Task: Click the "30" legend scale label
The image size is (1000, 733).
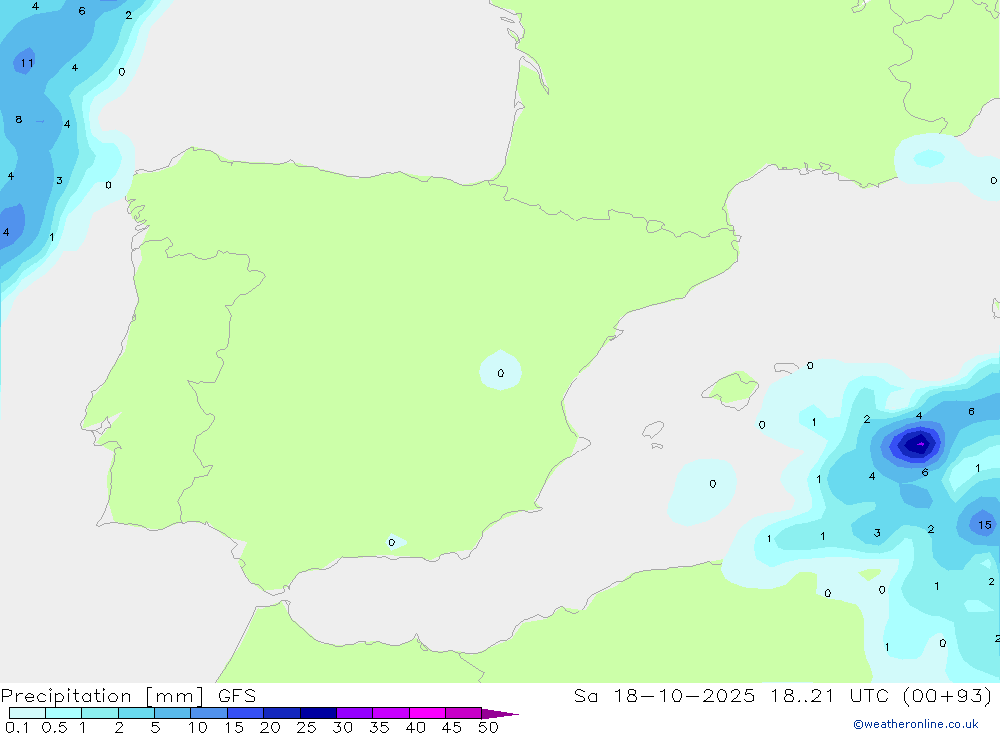Action: 342,727
